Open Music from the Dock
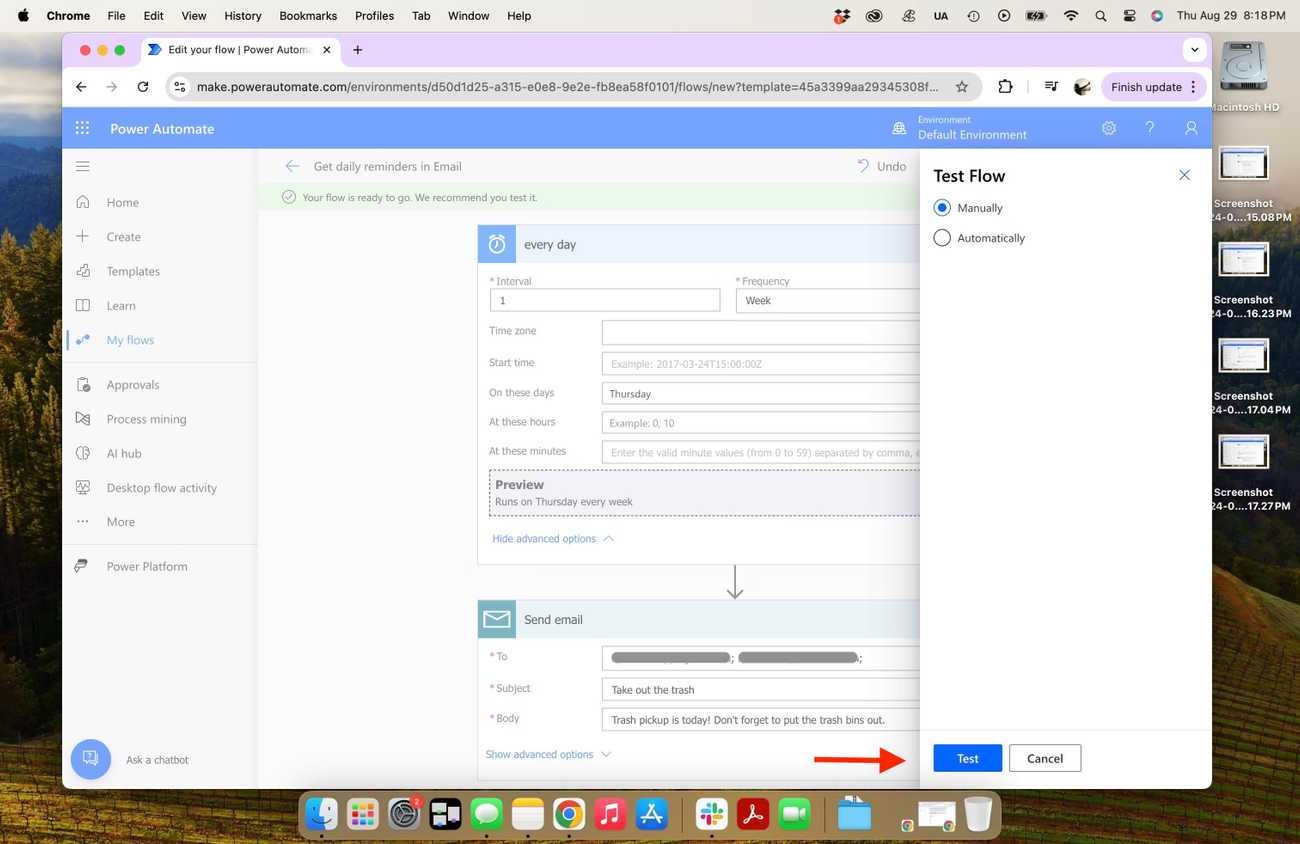The height and width of the screenshot is (844, 1300). (610, 814)
